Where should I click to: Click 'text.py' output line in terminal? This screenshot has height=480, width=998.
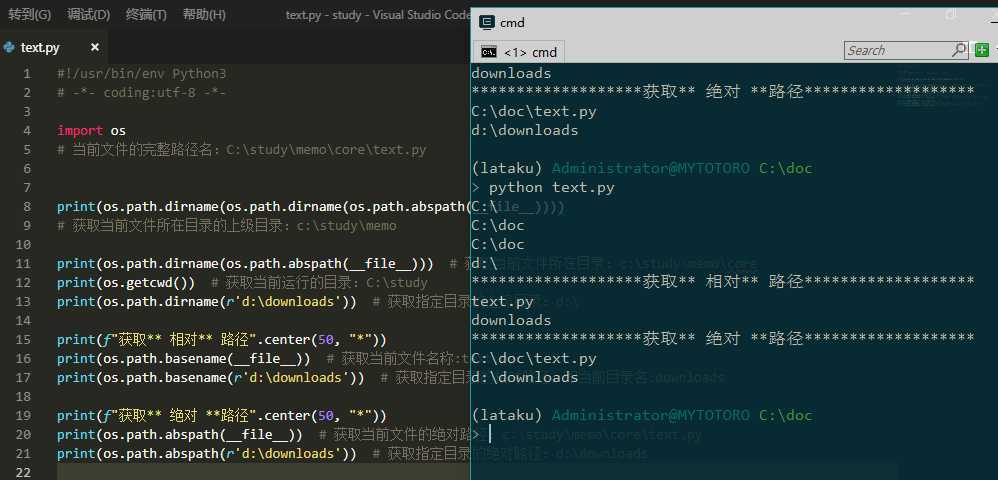[502, 301]
